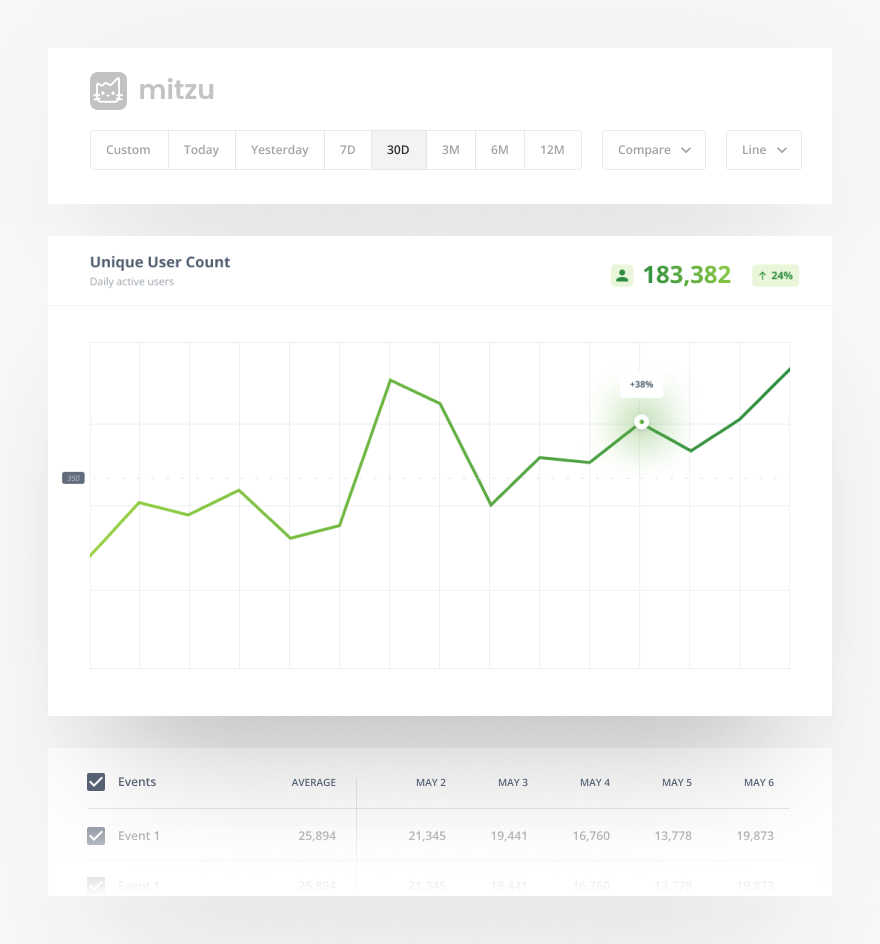Uncheck the Events master checkbox

(x=96, y=781)
